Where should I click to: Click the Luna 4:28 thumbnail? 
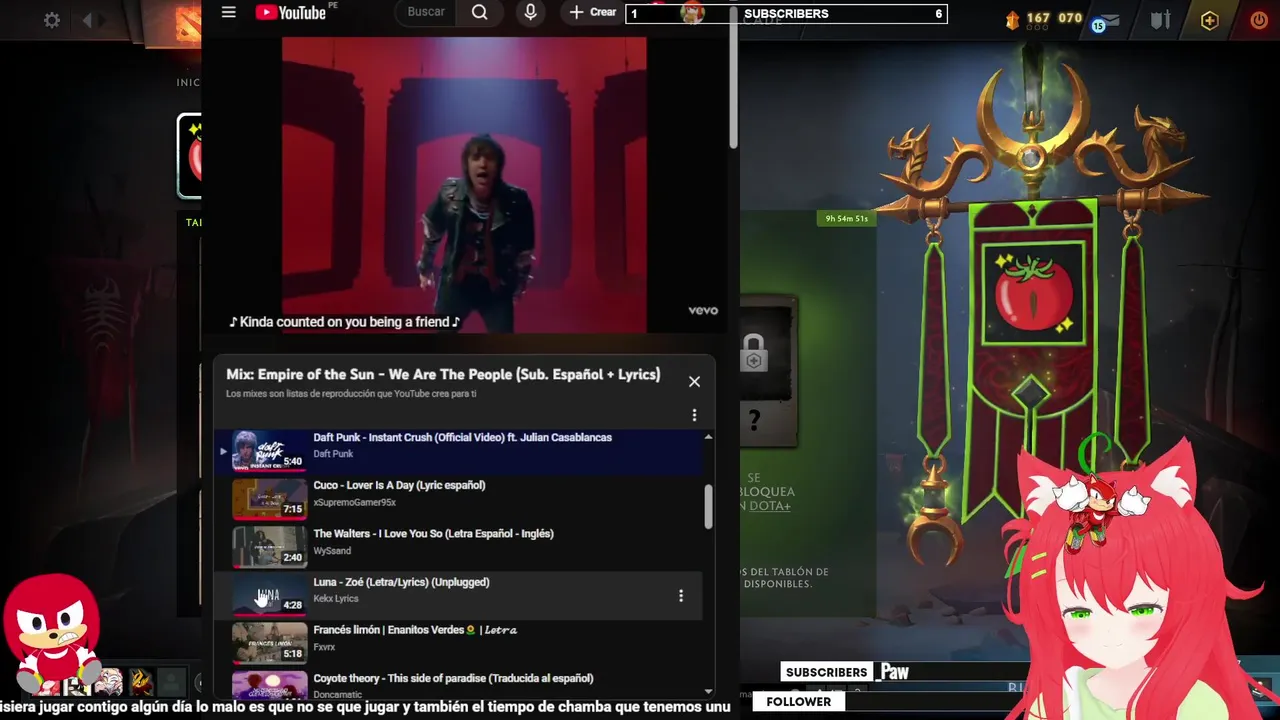(270, 595)
